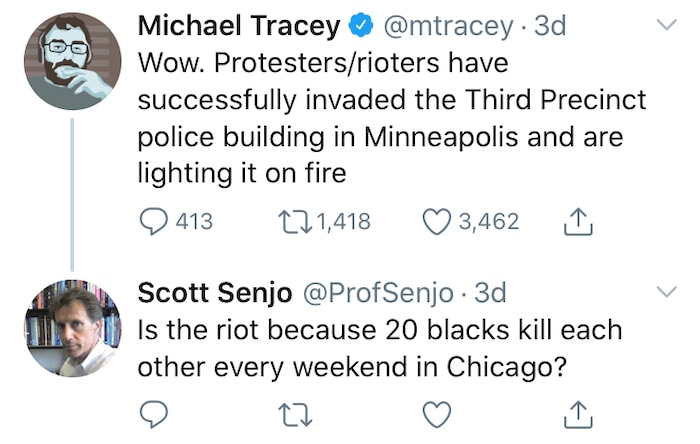Image resolution: width=700 pixels, height=444 pixels.
Task: Open the 3d timestamp on Scott Senjo's reply
Action: pos(490,292)
